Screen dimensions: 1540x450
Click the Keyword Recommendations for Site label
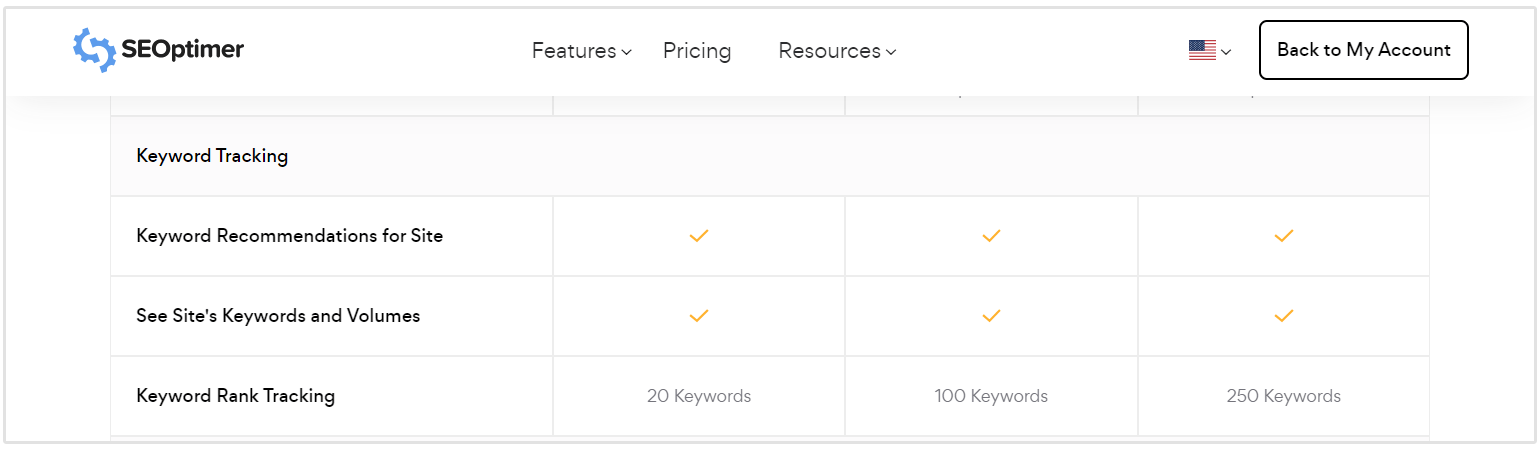click(x=289, y=236)
